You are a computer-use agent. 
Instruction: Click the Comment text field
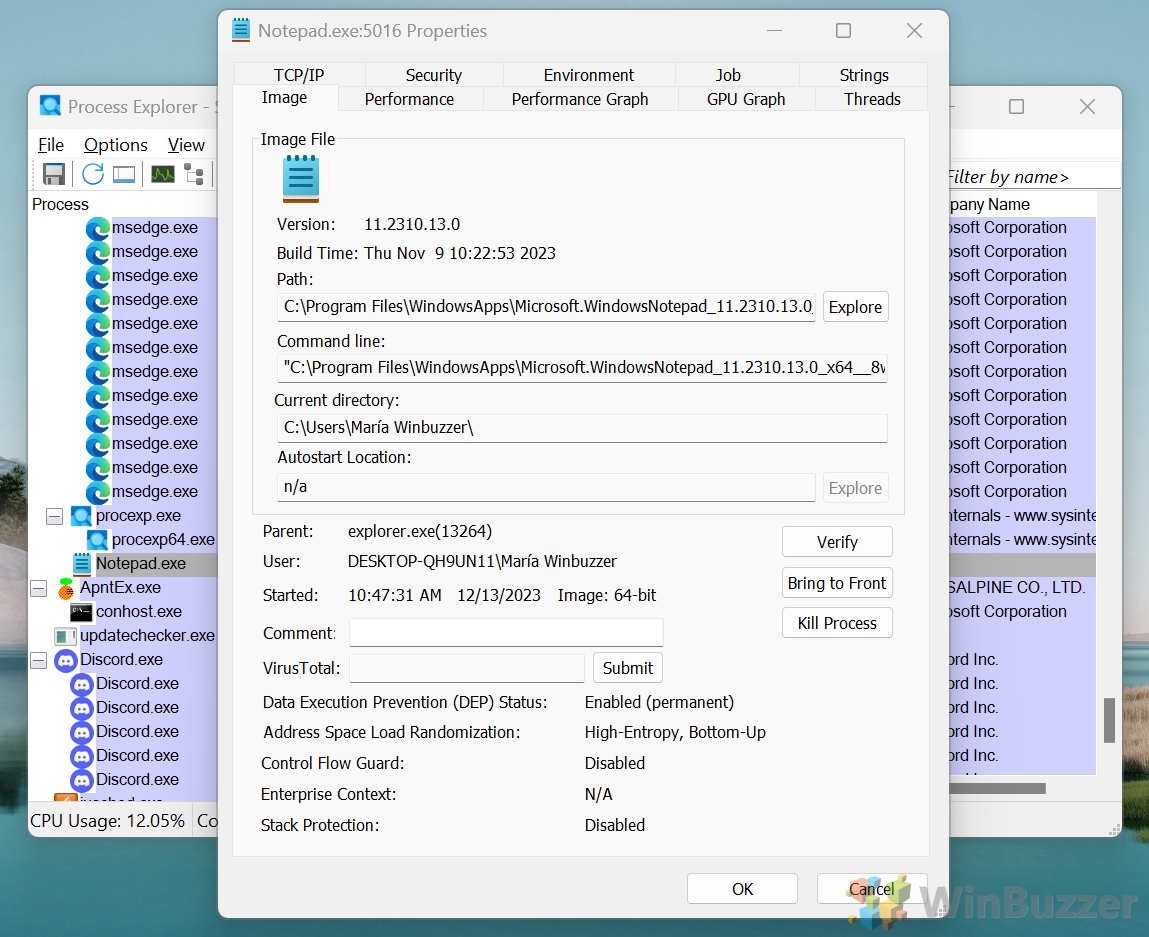pos(506,633)
